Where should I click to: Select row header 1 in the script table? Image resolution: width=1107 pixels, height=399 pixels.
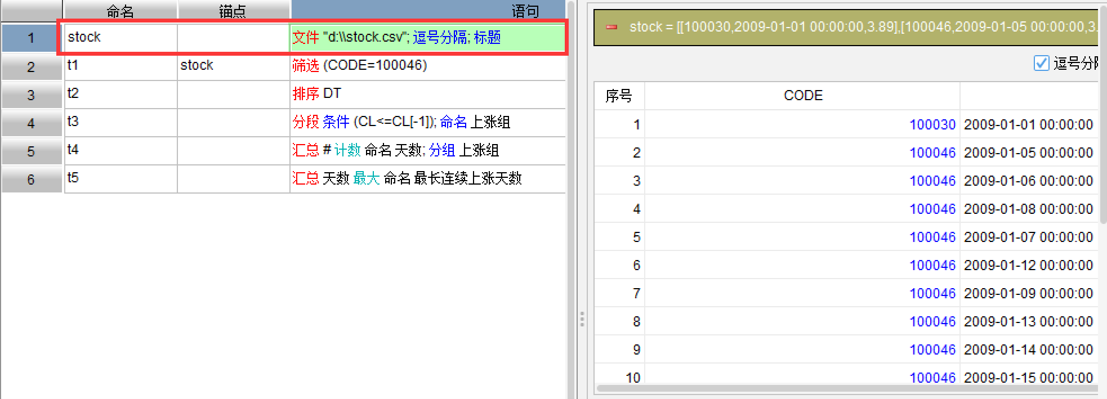tap(31, 37)
